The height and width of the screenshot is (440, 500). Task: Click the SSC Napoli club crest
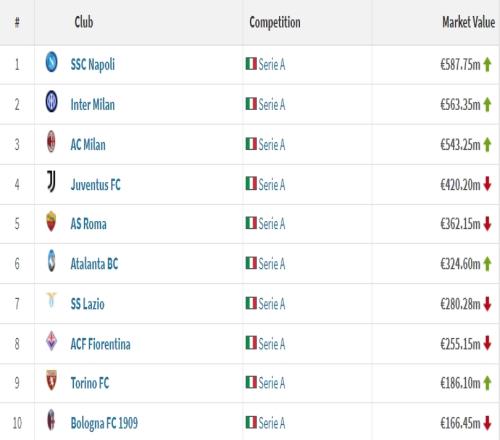[51, 62]
